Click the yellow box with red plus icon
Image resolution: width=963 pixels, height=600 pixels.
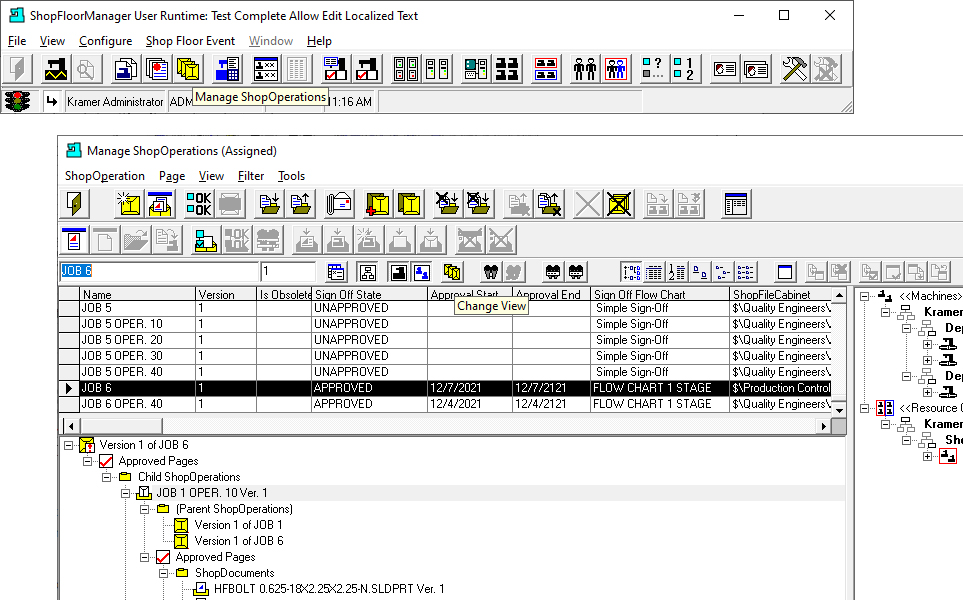click(378, 204)
